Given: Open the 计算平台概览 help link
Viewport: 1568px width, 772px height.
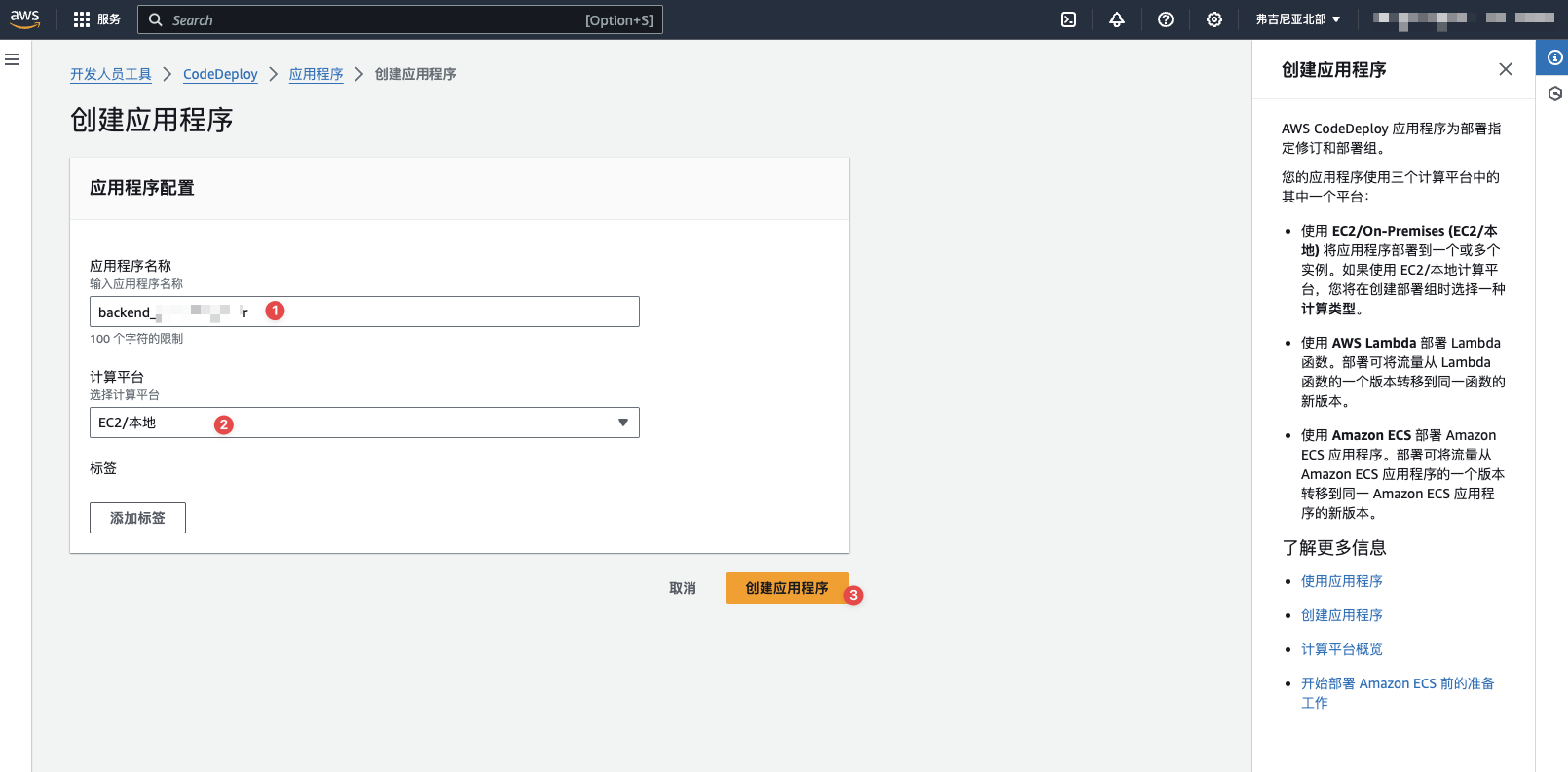Looking at the screenshot, I should [1342, 649].
